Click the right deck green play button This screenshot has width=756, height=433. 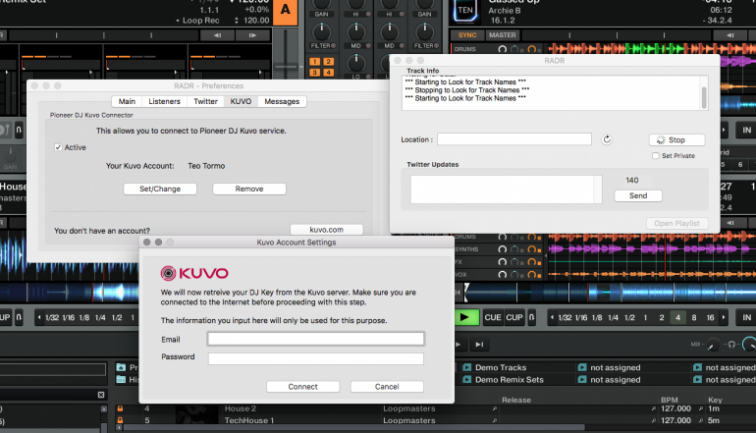tap(465, 317)
